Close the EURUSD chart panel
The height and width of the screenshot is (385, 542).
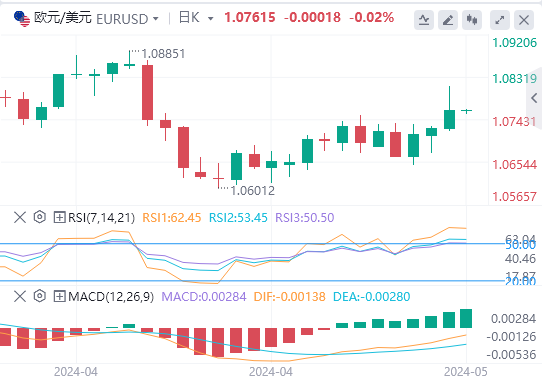524,20
